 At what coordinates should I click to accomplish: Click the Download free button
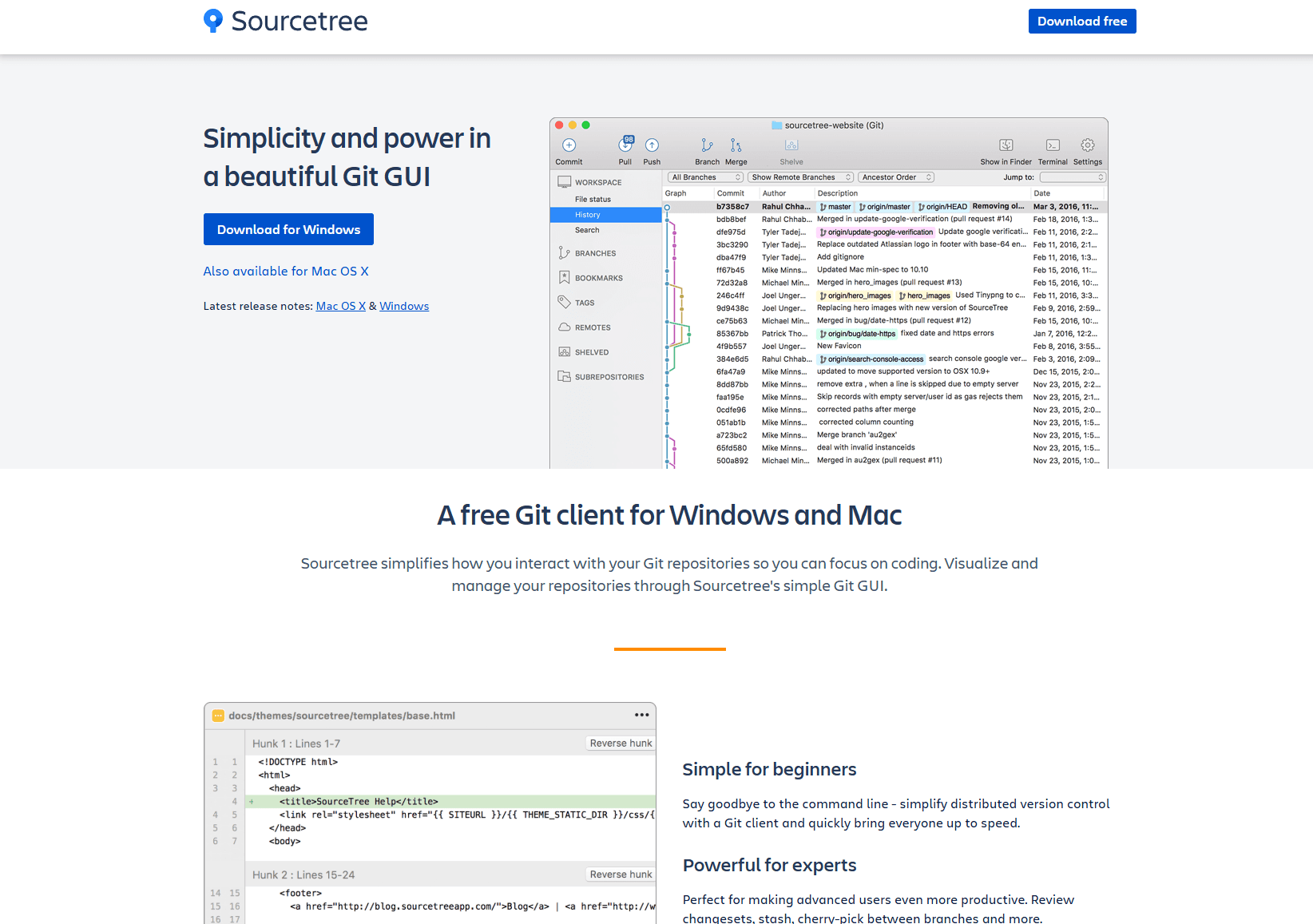click(1082, 22)
